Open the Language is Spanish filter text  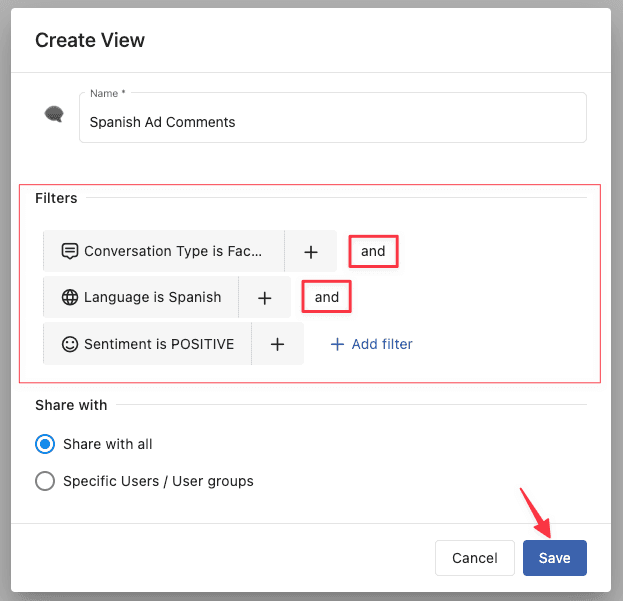click(152, 297)
